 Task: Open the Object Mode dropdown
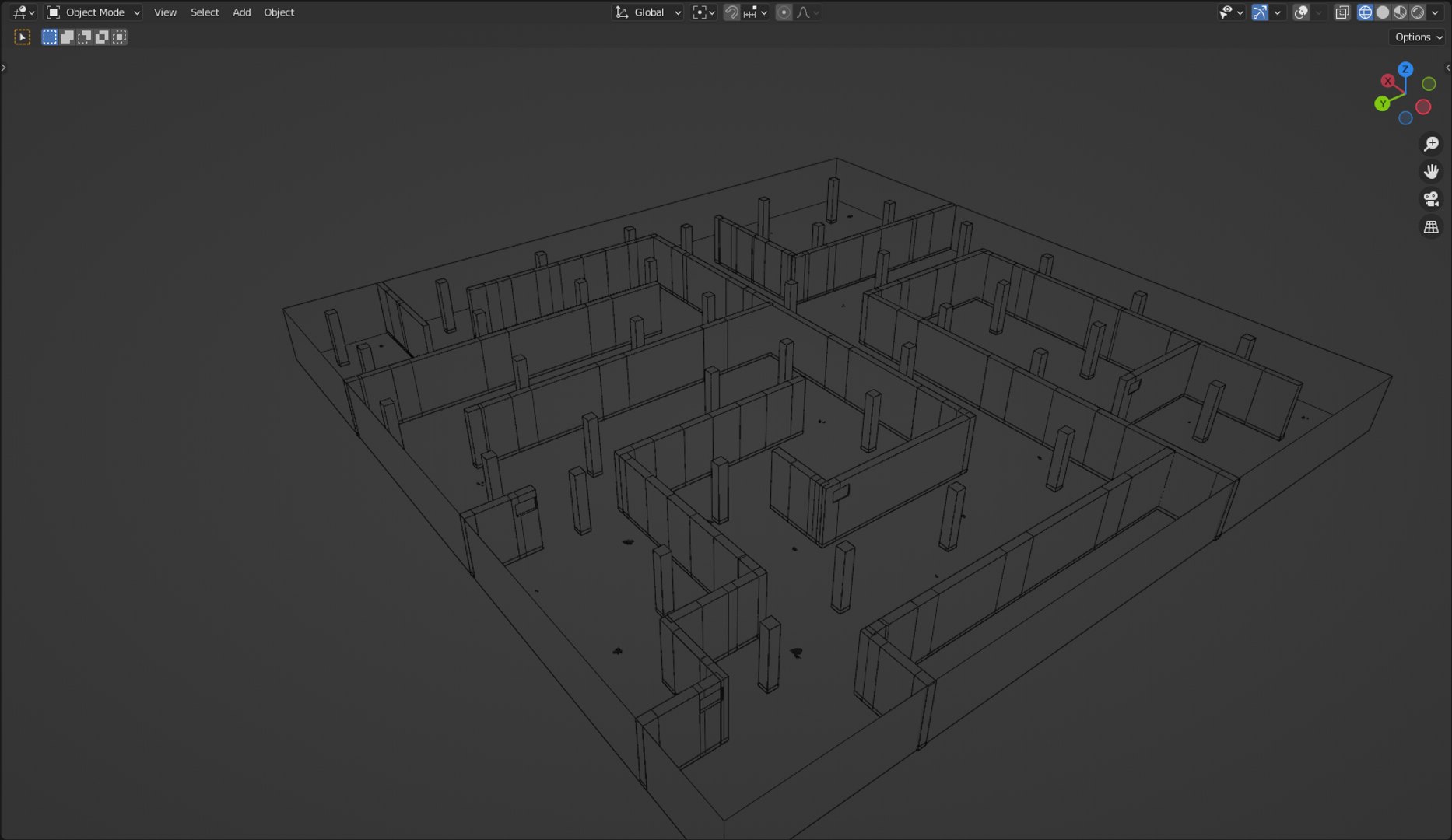(x=93, y=12)
